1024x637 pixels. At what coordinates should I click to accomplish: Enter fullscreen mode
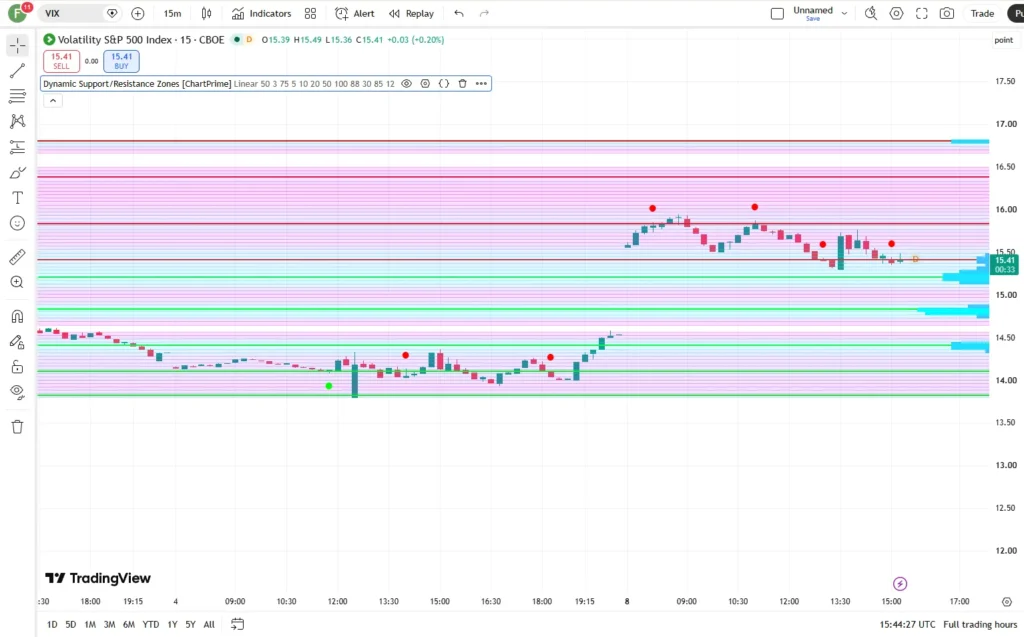coord(921,13)
